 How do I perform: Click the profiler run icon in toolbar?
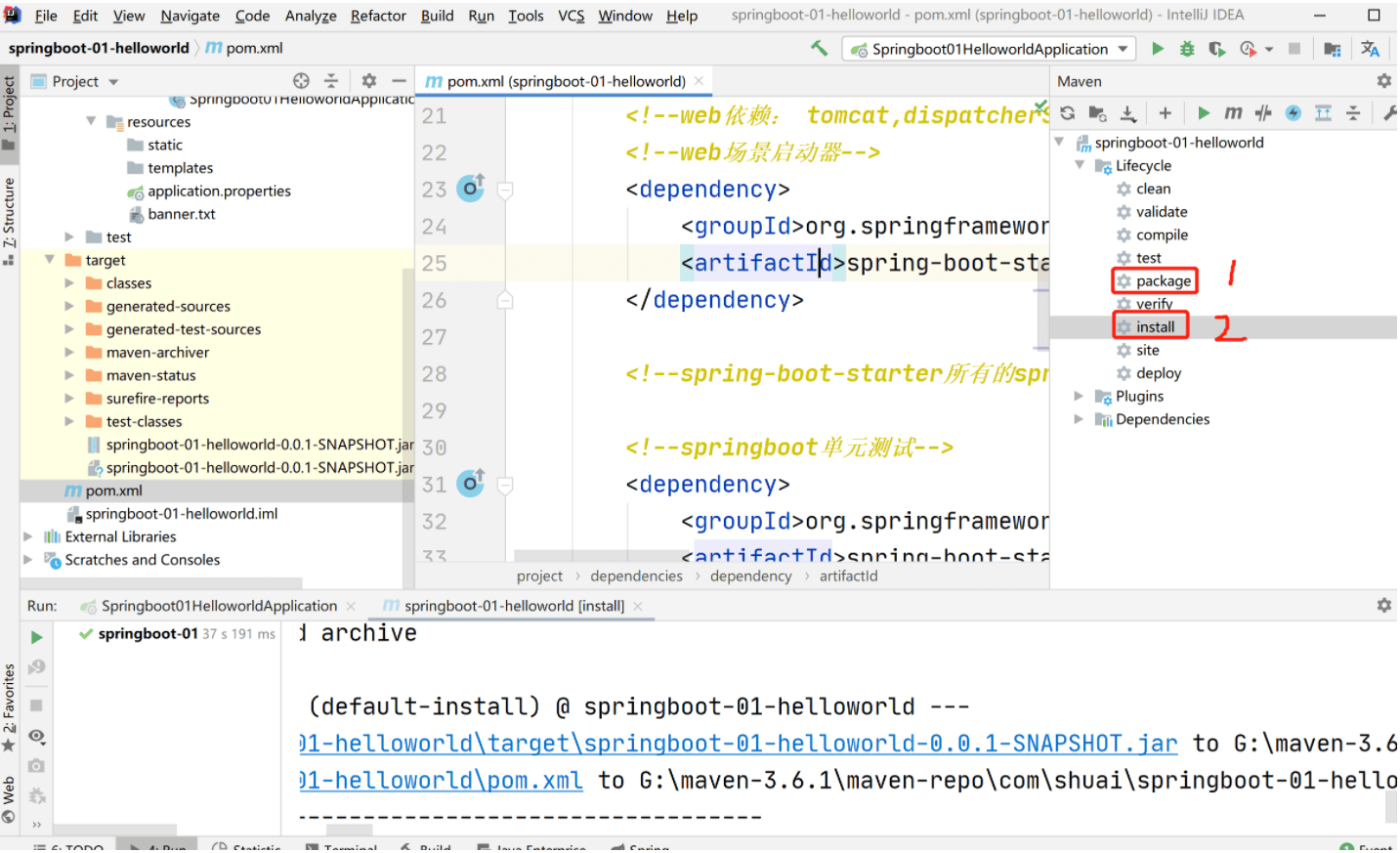1249,49
